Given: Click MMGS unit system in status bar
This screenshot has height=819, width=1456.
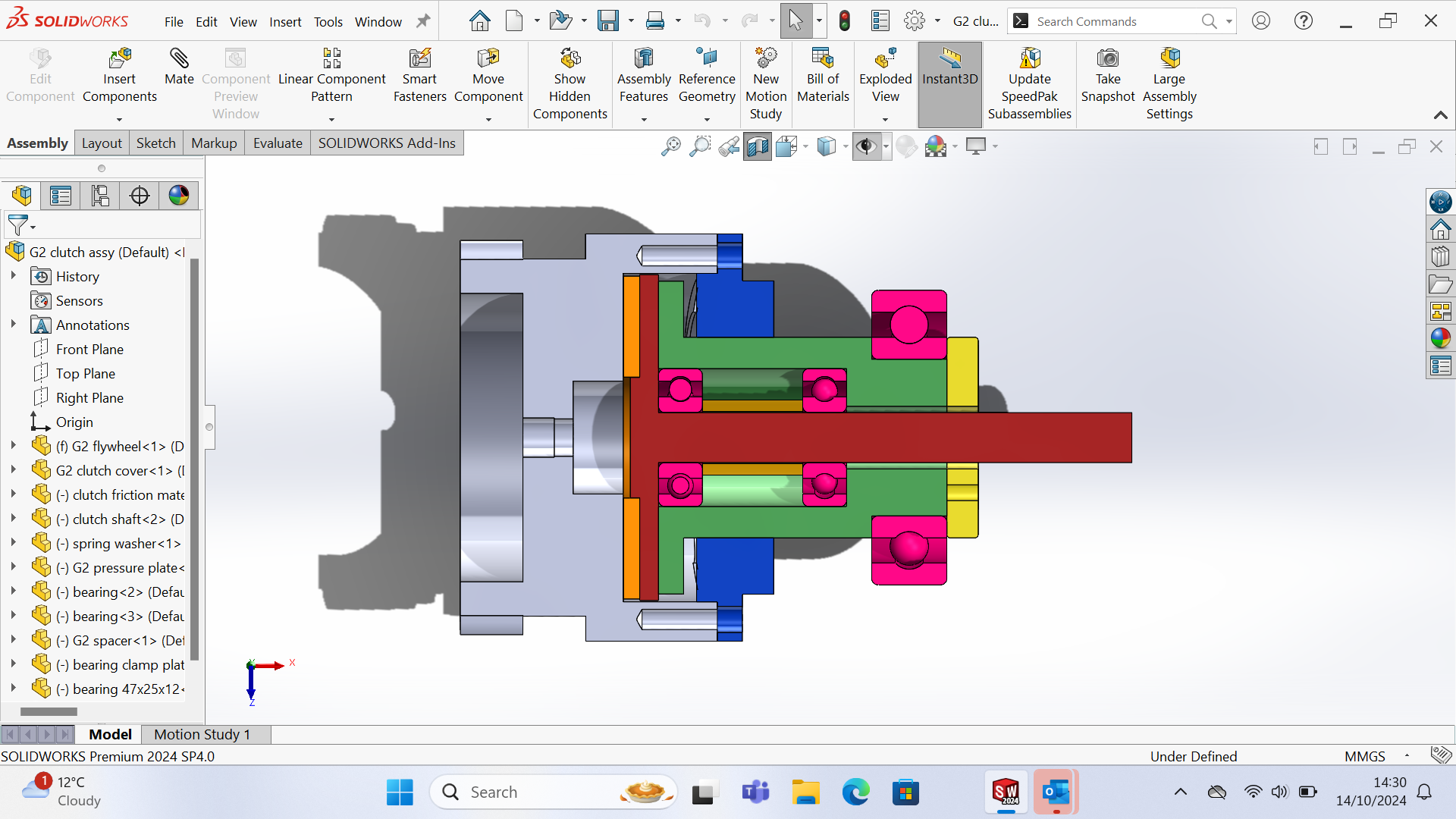Looking at the screenshot, I should point(1364,756).
